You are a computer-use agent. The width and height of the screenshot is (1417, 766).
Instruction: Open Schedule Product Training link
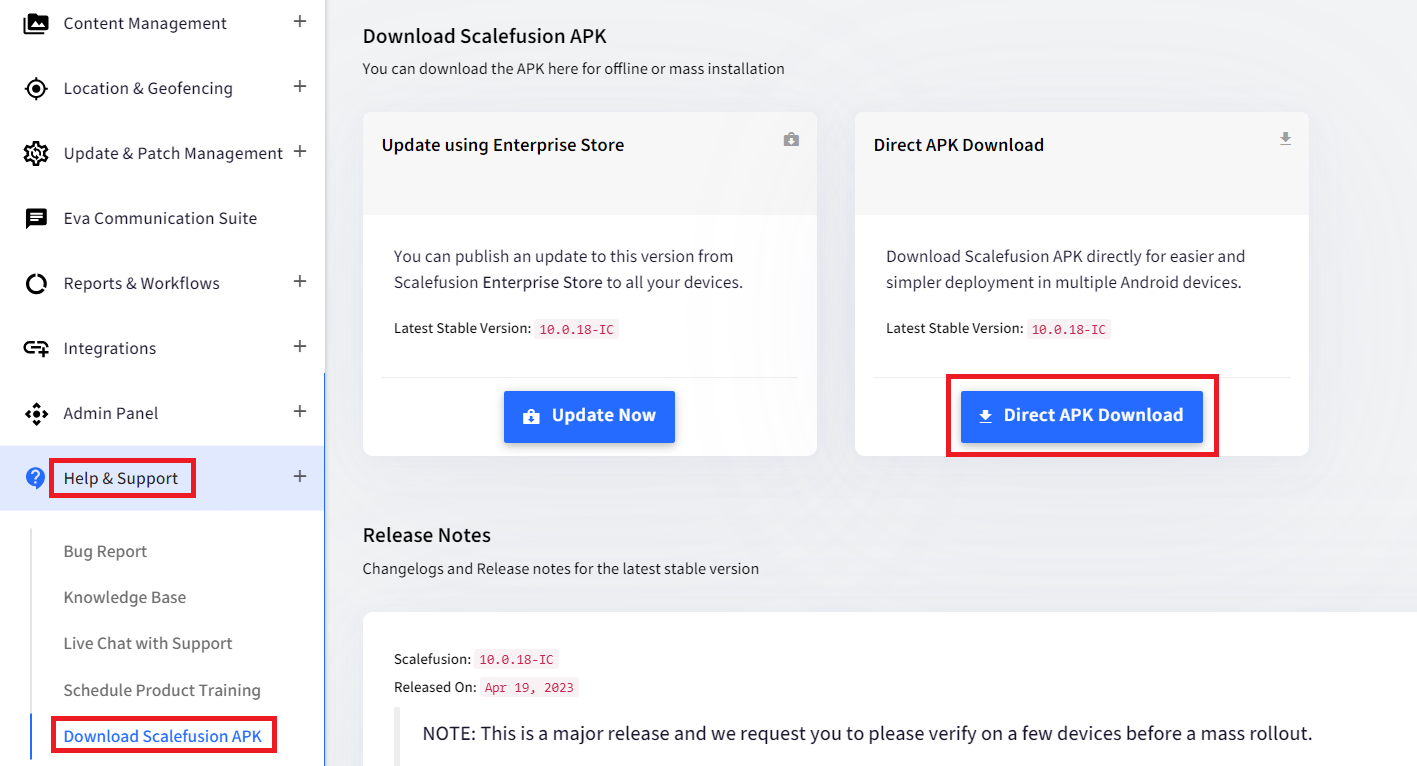tap(162, 690)
